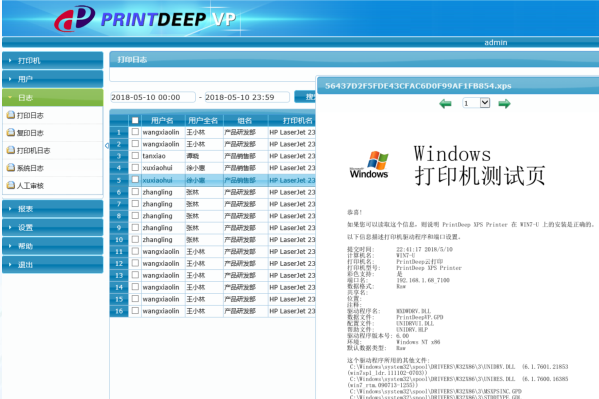The width and height of the screenshot is (599, 399).
Task: Check the row 2 wangxiaolin checkbox
Action: (135, 143)
